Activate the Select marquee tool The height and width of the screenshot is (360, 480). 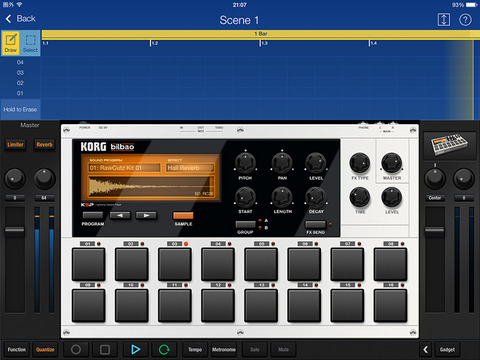[30, 43]
